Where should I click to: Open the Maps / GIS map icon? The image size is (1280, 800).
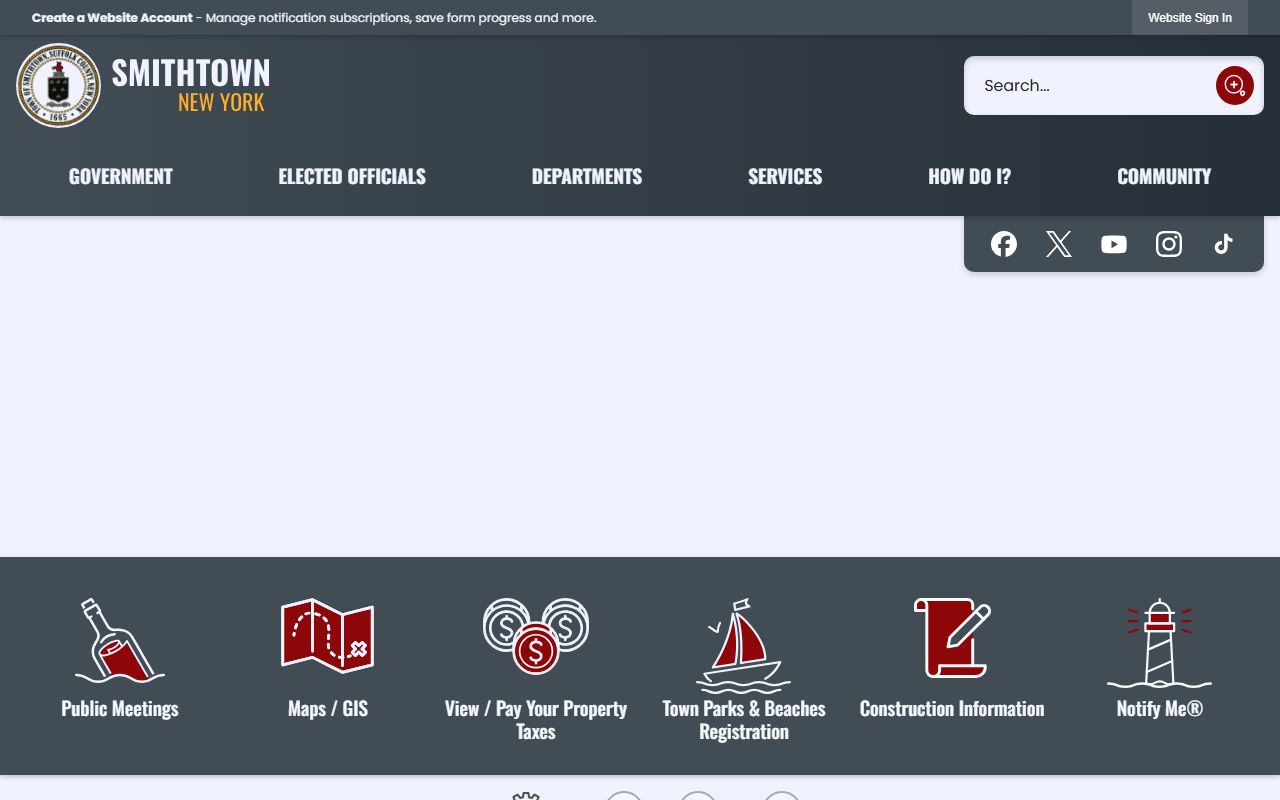pos(328,635)
